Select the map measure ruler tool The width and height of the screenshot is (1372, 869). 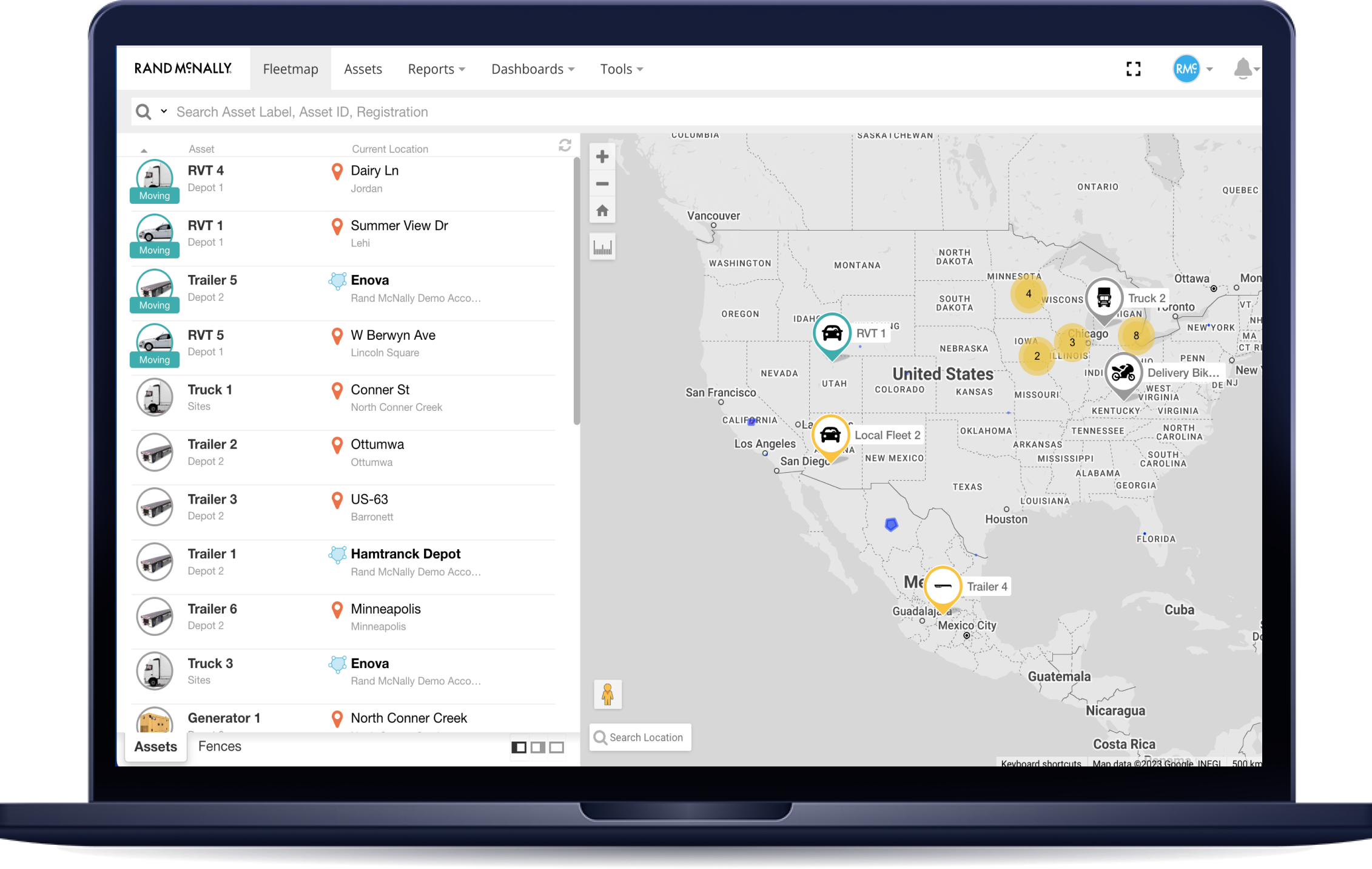[x=602, y=247]
